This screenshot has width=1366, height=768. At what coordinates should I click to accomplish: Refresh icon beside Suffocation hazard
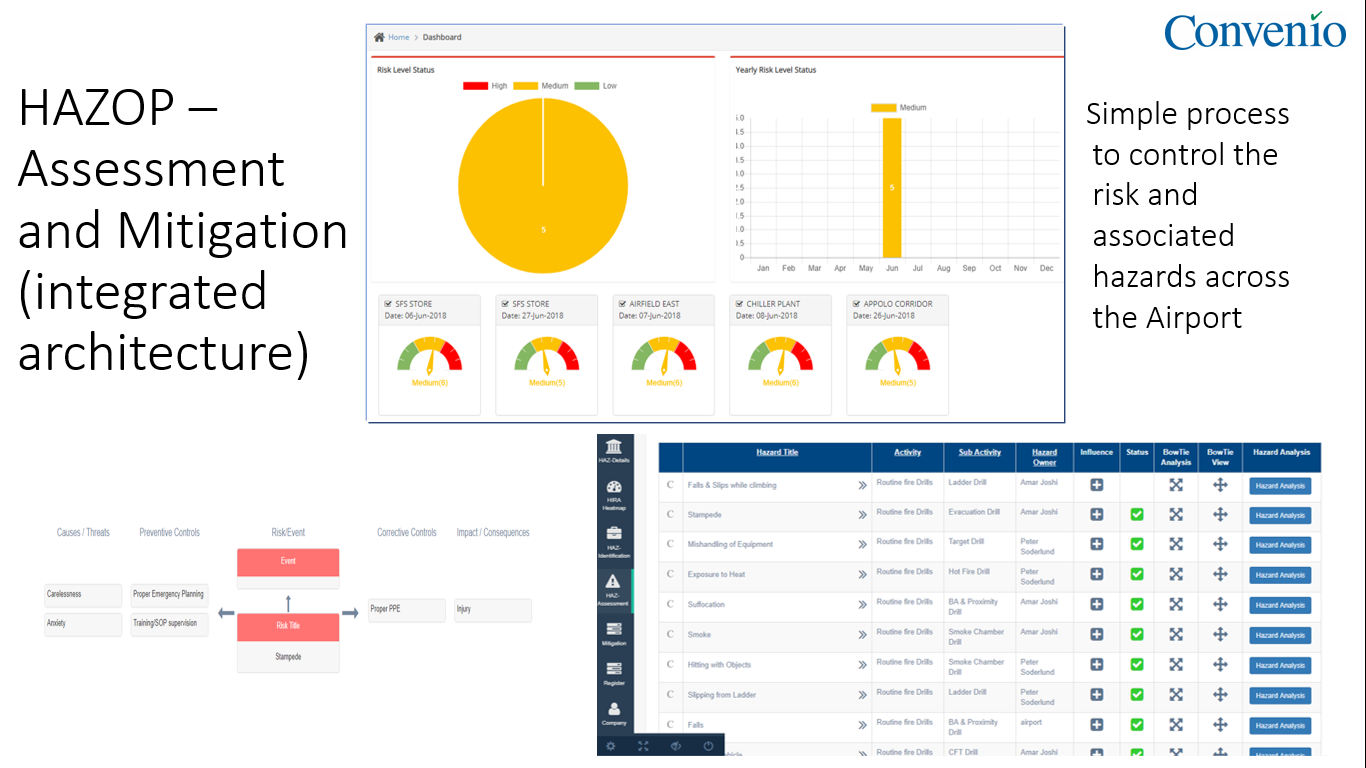pos(671,604)
